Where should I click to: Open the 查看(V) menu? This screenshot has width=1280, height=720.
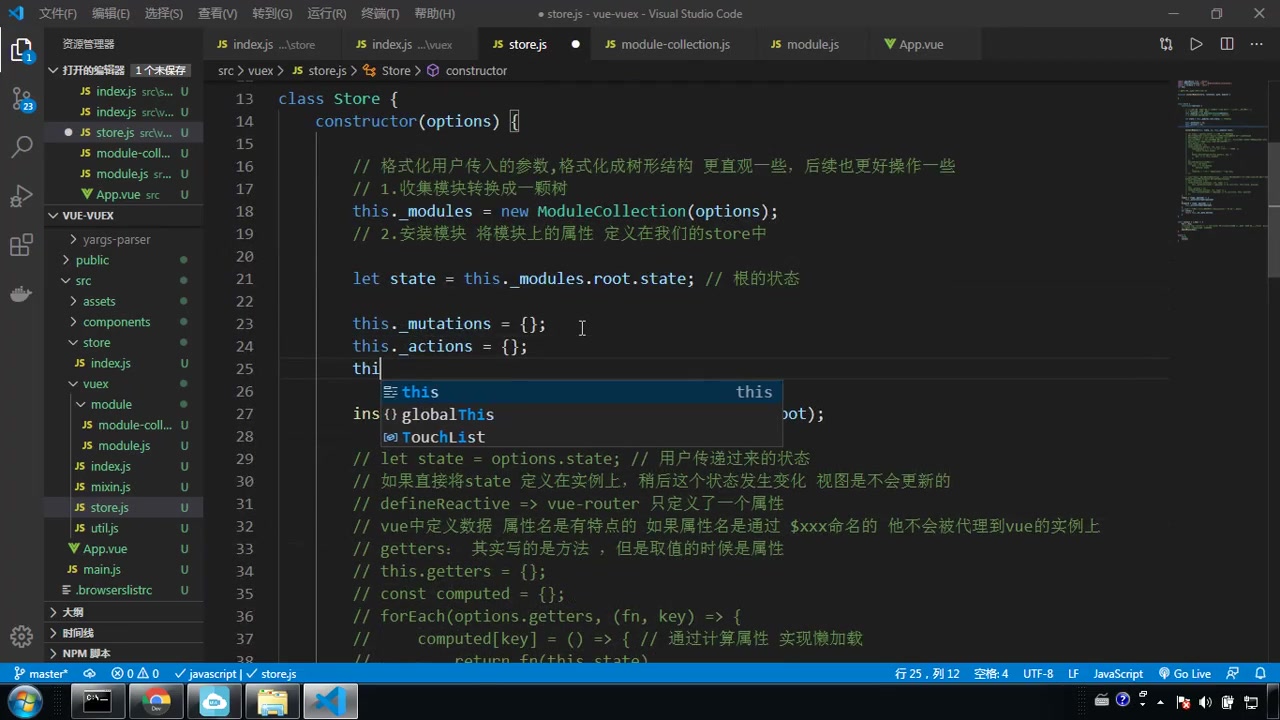(217, 14)
